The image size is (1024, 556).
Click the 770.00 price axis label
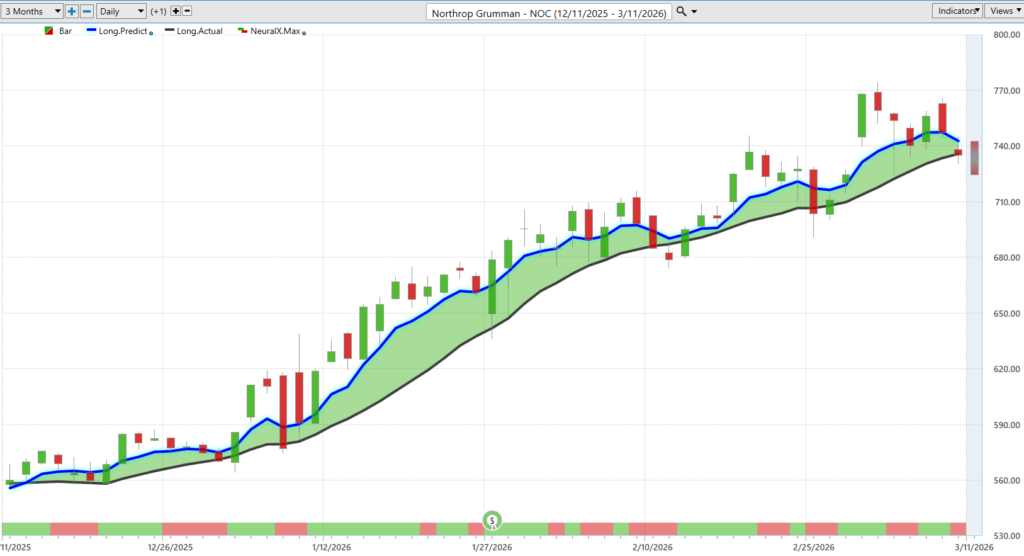(1006, 91)
